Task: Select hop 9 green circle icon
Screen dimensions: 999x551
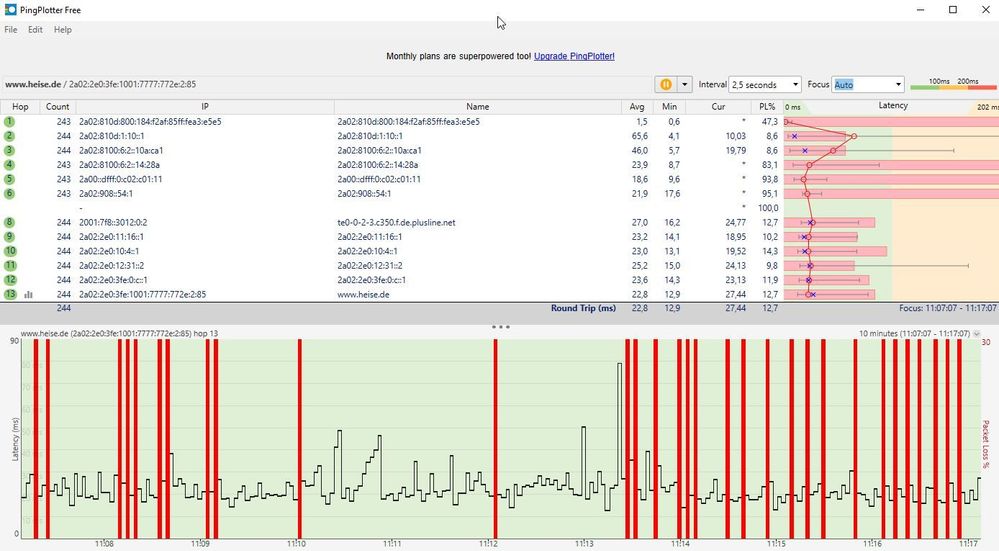Action: point(10,236)
